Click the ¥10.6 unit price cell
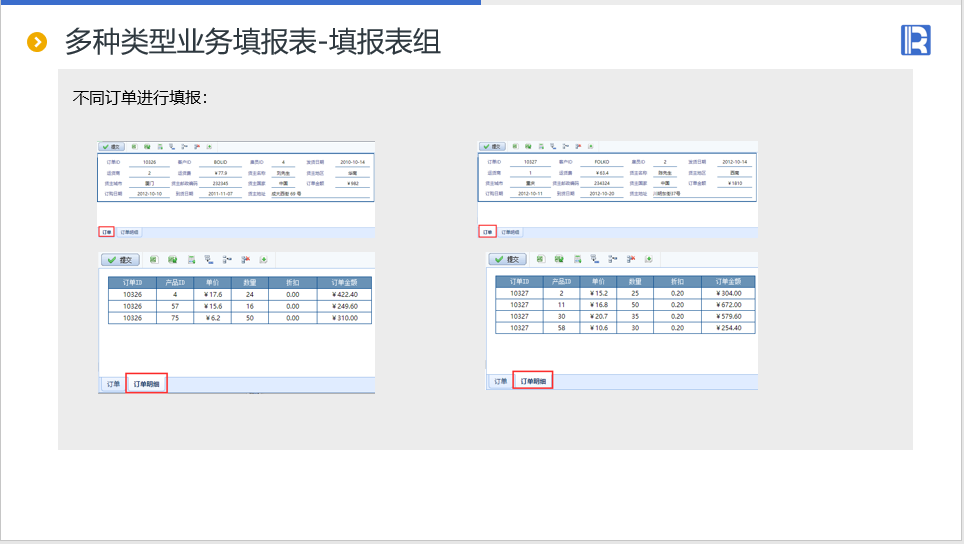 [599, 328]
